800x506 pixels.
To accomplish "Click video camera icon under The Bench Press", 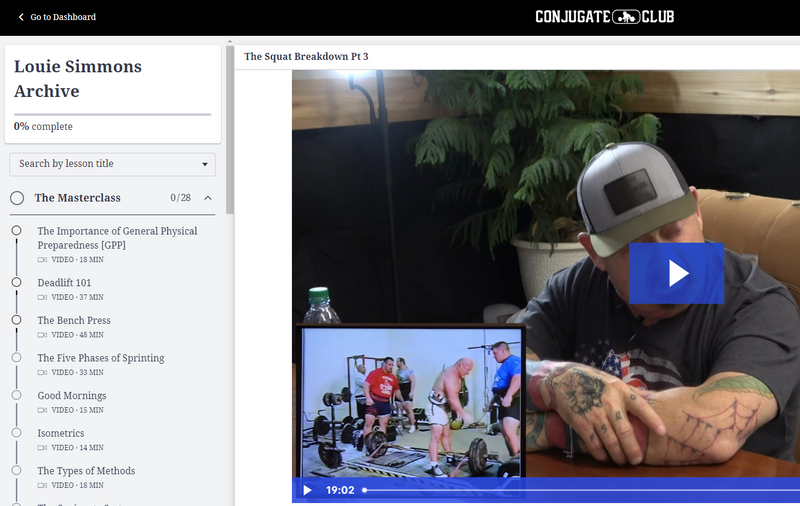I will point(42,335).
